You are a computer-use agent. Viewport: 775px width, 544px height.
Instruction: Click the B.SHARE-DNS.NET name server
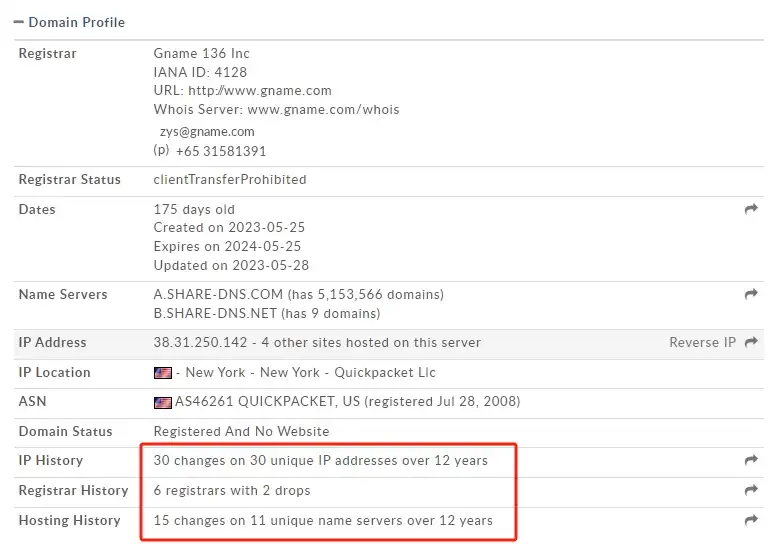215,313
